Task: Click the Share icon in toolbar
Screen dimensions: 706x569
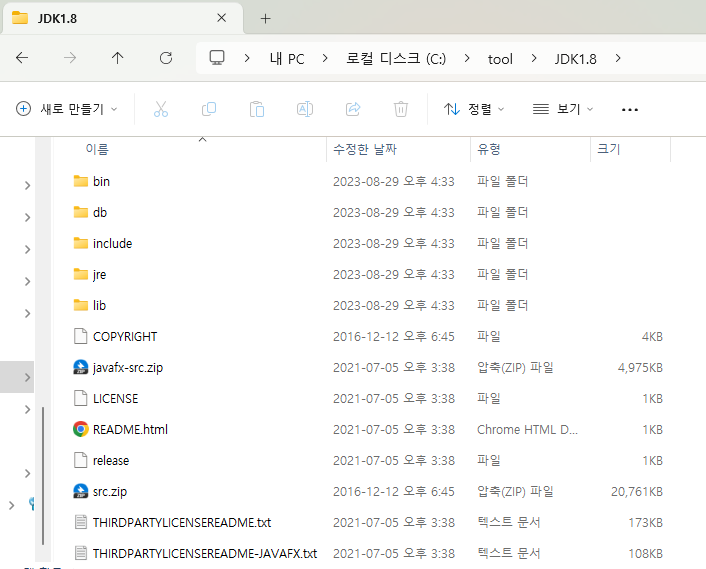Action: [x=353, y=109]
